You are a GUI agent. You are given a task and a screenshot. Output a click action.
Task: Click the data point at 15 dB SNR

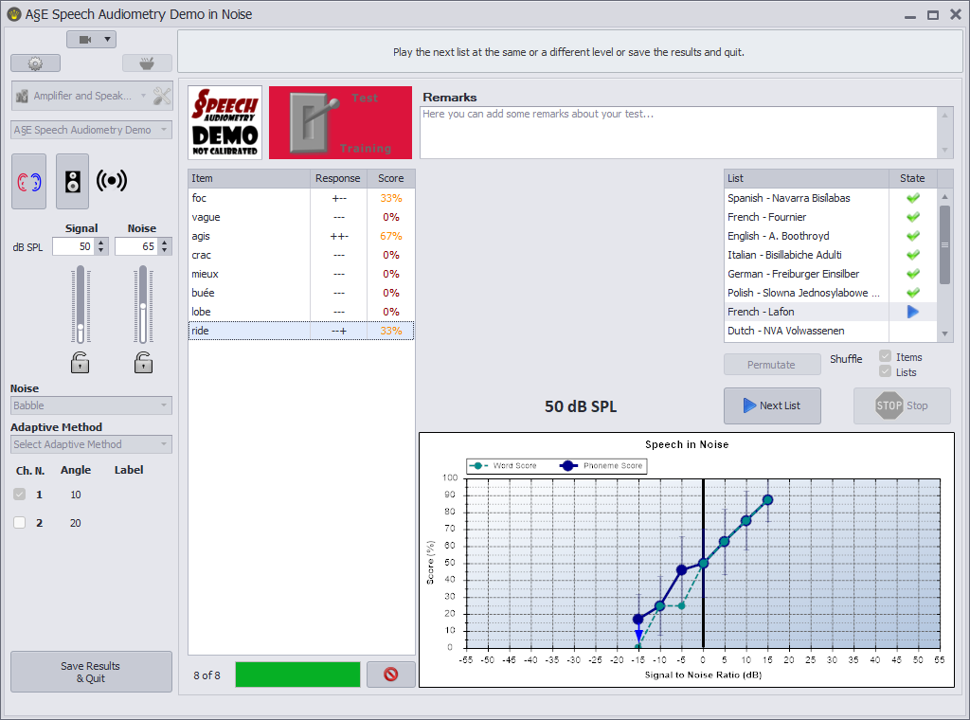click(768, 500)
